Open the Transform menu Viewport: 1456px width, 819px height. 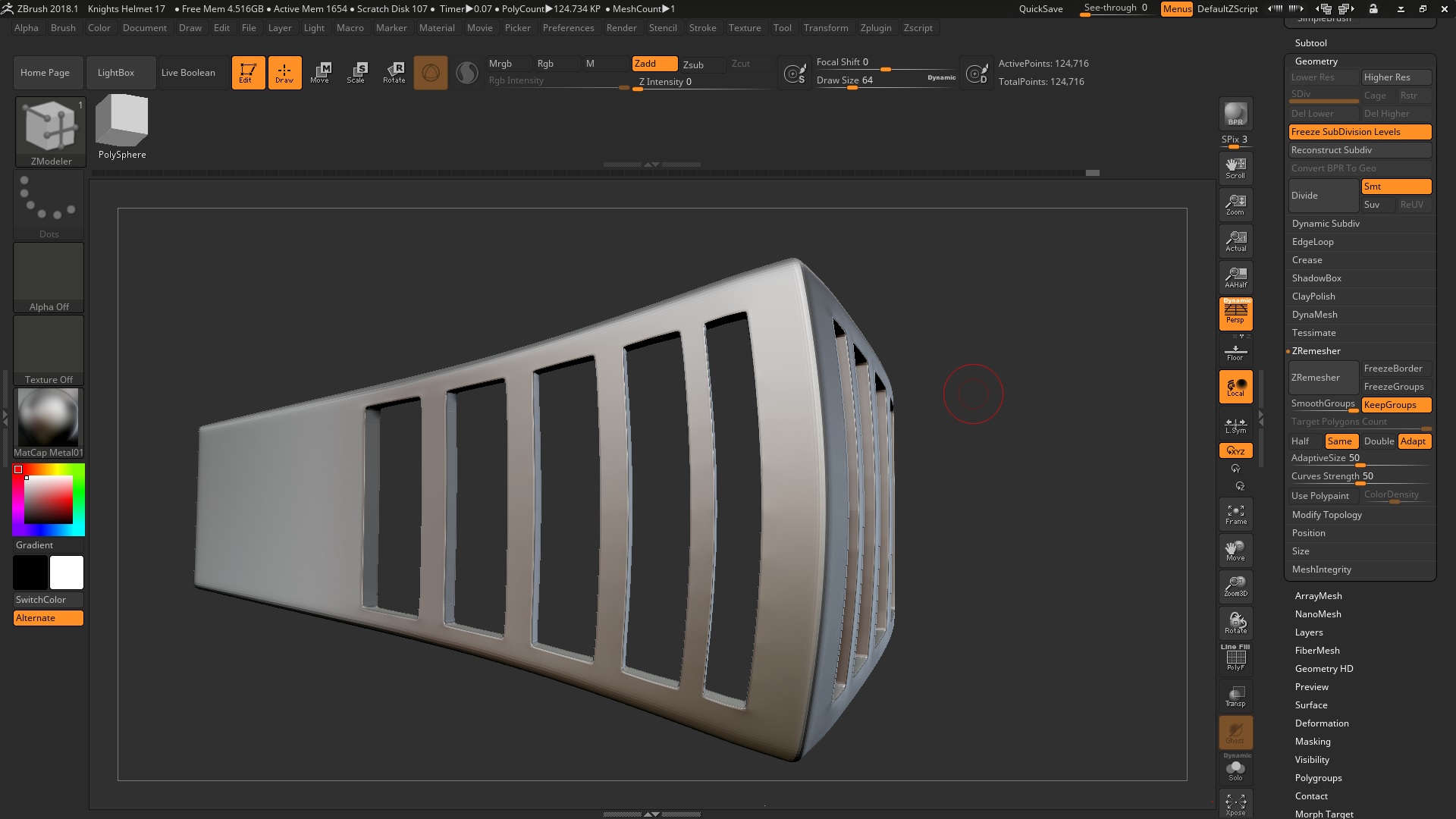click(826, 28)
